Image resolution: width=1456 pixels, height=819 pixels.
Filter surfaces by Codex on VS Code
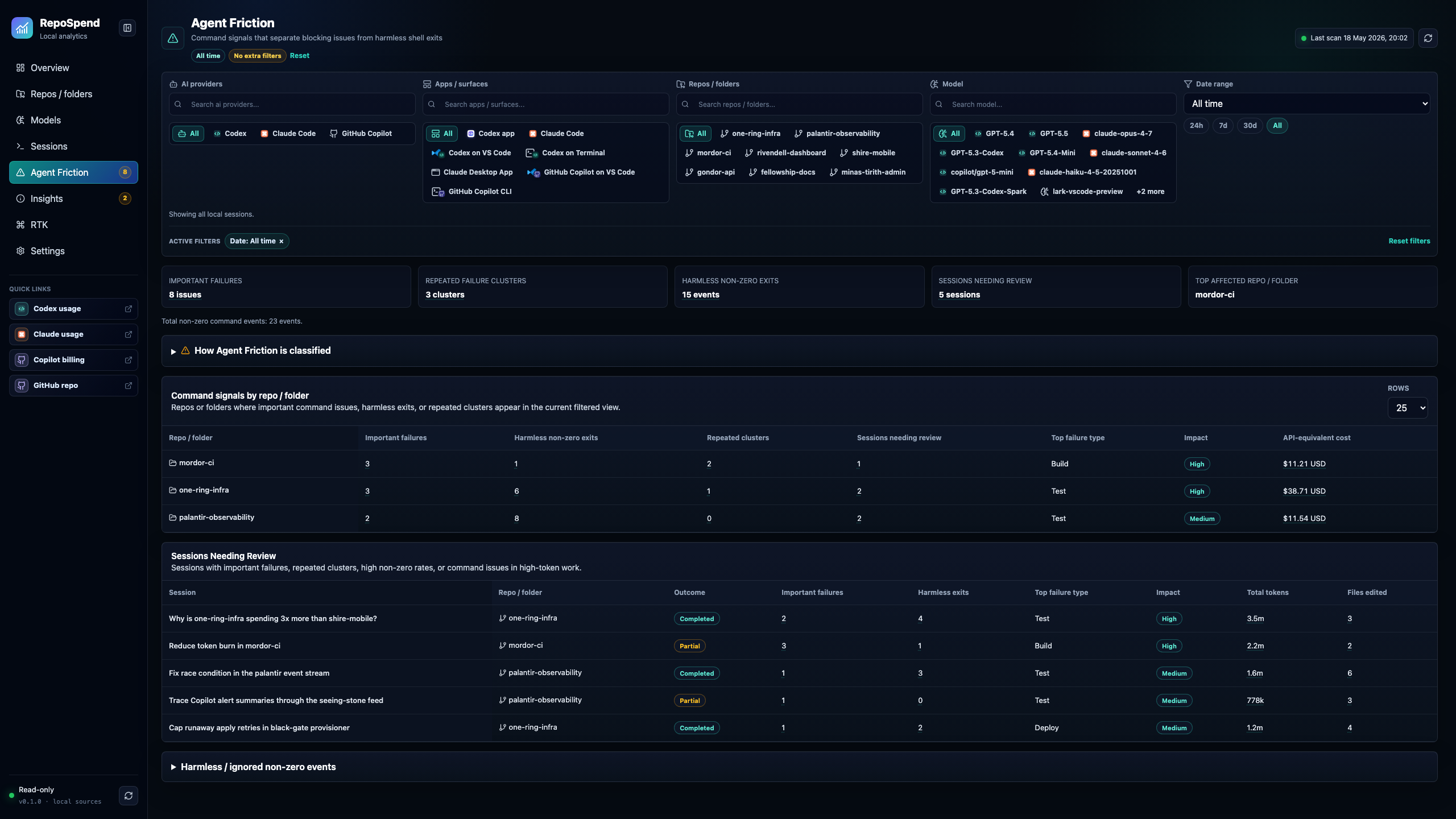pyautogui.click(x=471, y=153)
